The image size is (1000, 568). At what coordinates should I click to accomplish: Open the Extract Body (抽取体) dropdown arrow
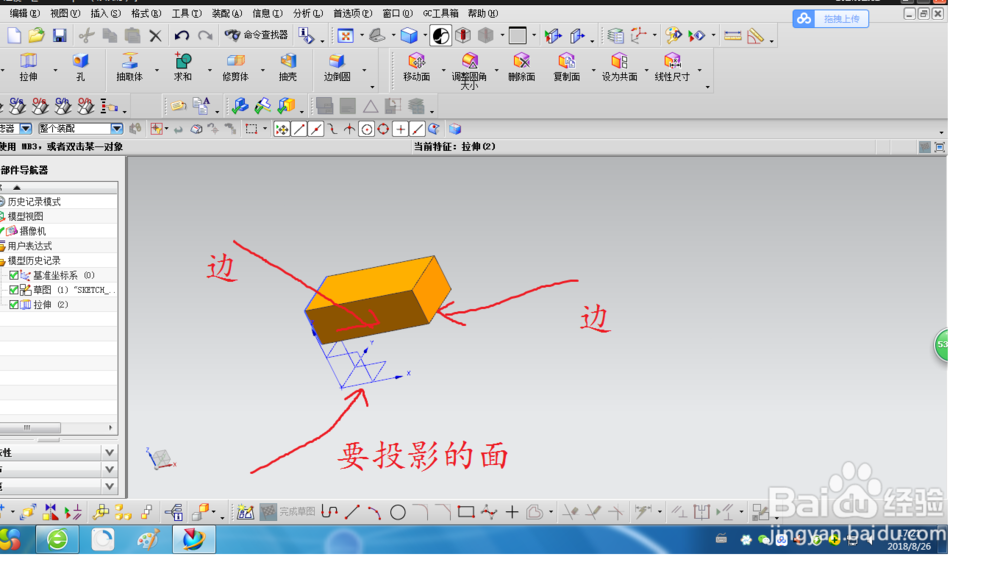157,69
